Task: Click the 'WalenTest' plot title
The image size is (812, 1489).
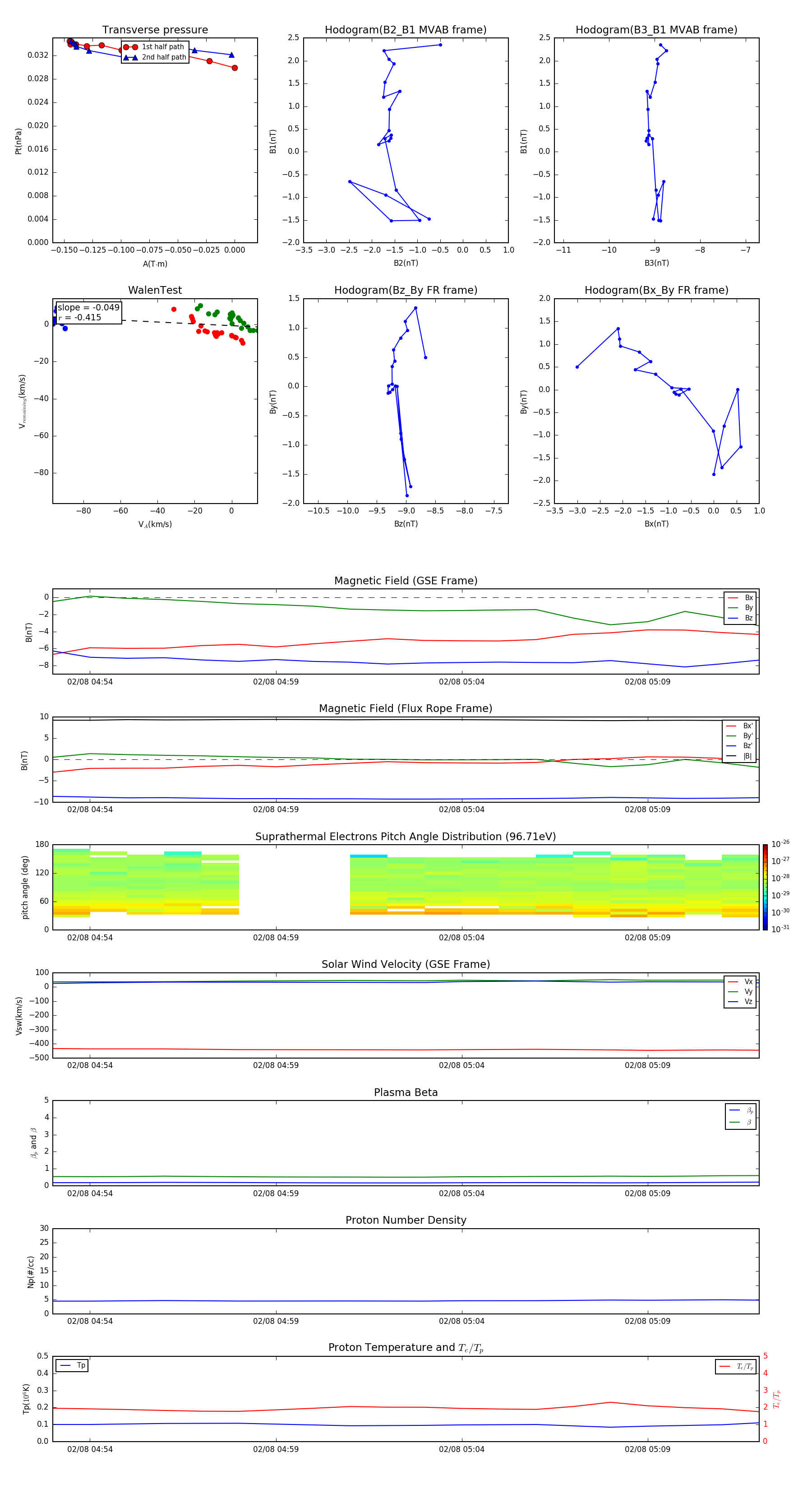Action: click(155, 290)
